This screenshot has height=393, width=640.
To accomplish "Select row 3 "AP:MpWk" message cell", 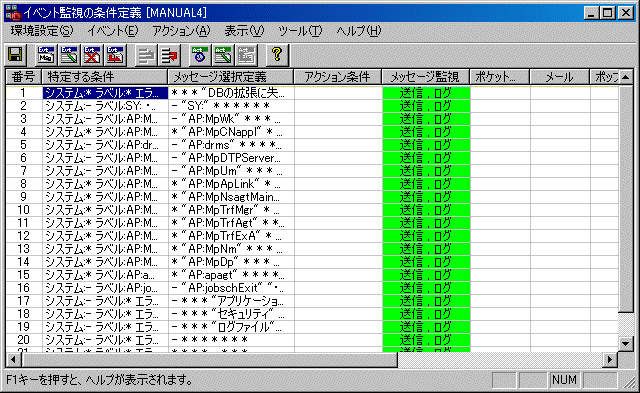I will coord(231,119).
